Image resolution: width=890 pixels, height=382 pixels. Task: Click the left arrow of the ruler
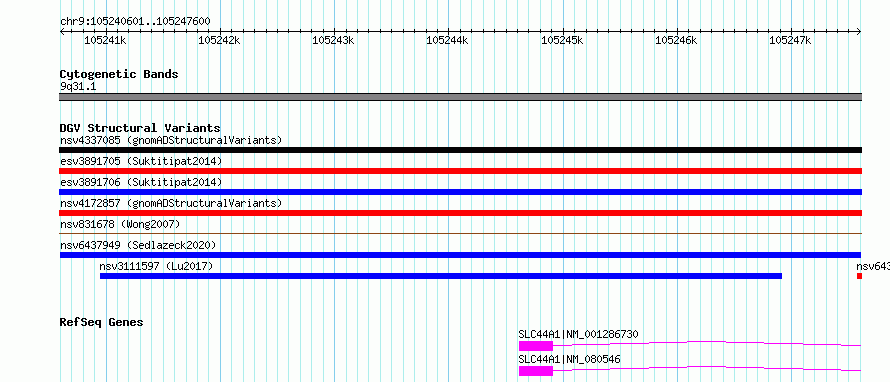62,31
